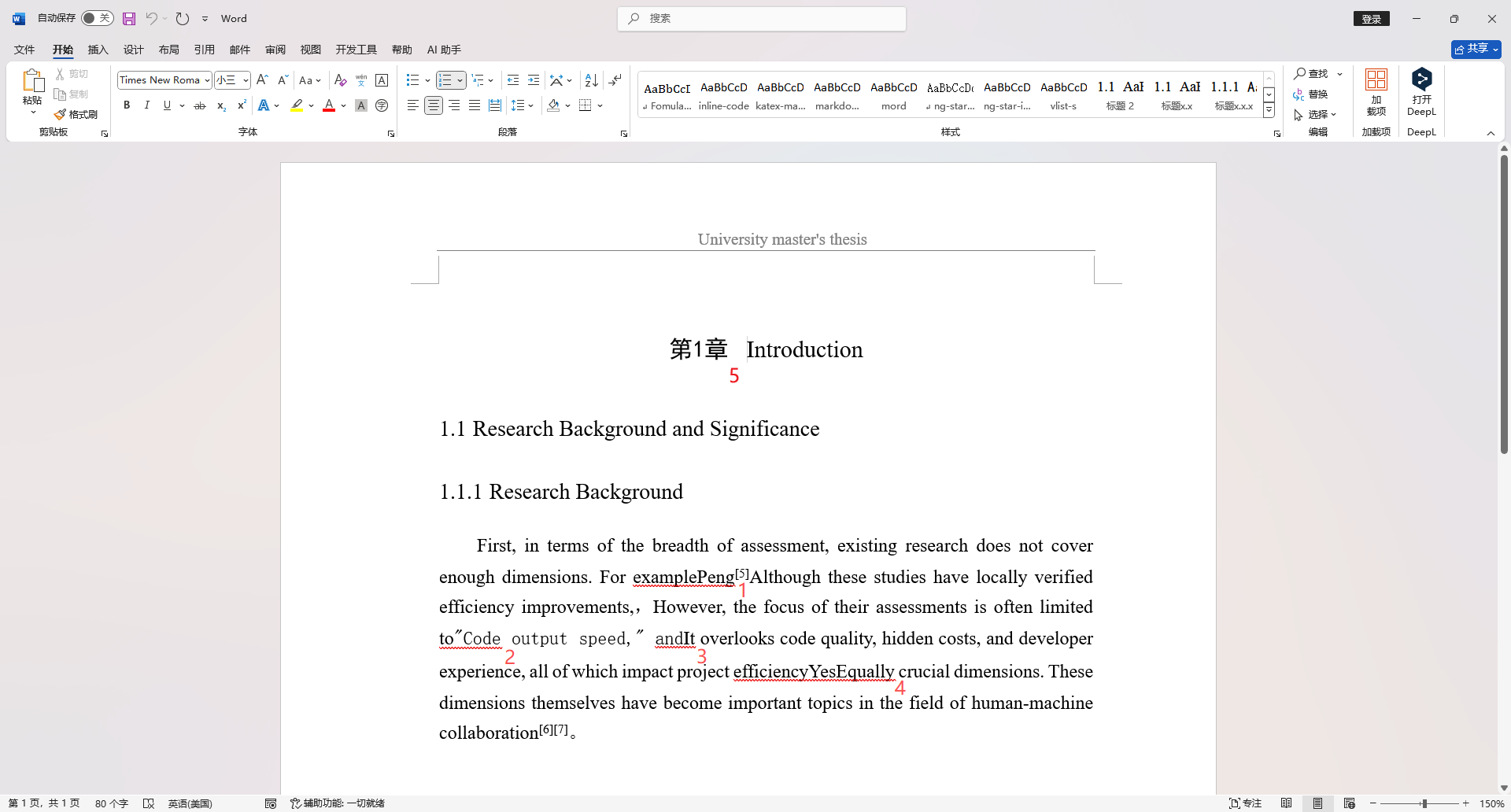
Task: Switch to the Design tab
Action: point(133,50)
